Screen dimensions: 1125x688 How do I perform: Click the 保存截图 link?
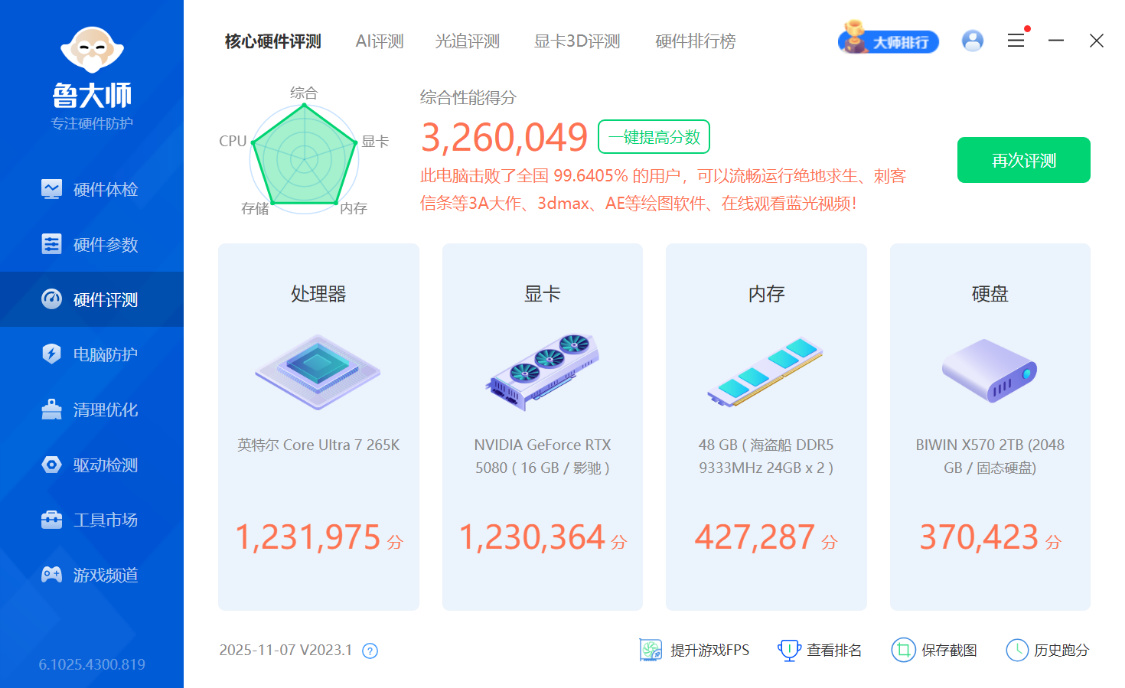(x=949, y=650)
